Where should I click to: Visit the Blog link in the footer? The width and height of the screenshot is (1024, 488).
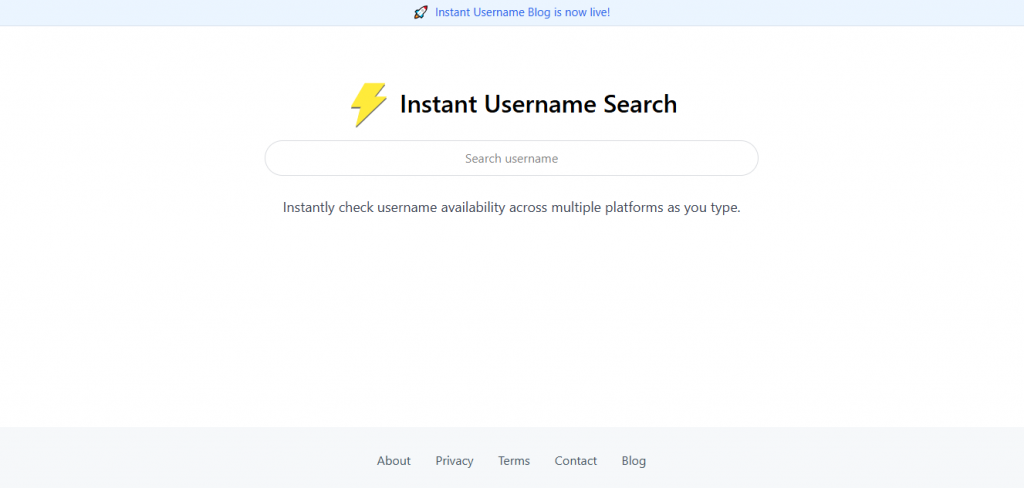tap(633, 461)
